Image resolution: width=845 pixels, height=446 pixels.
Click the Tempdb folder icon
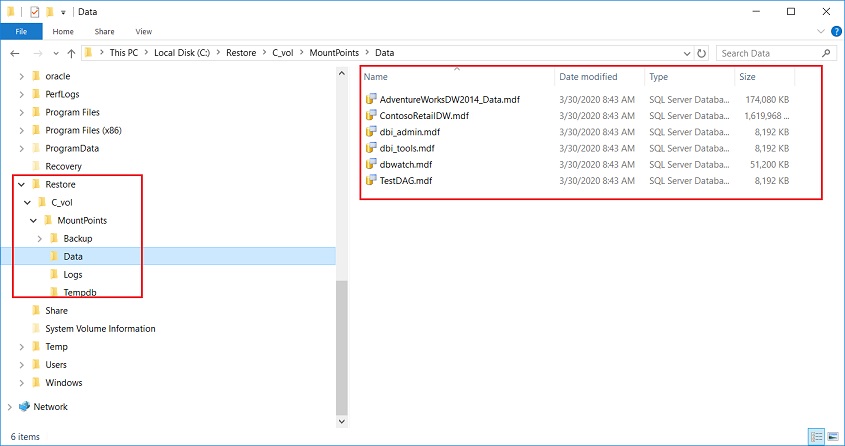[54, 292]
